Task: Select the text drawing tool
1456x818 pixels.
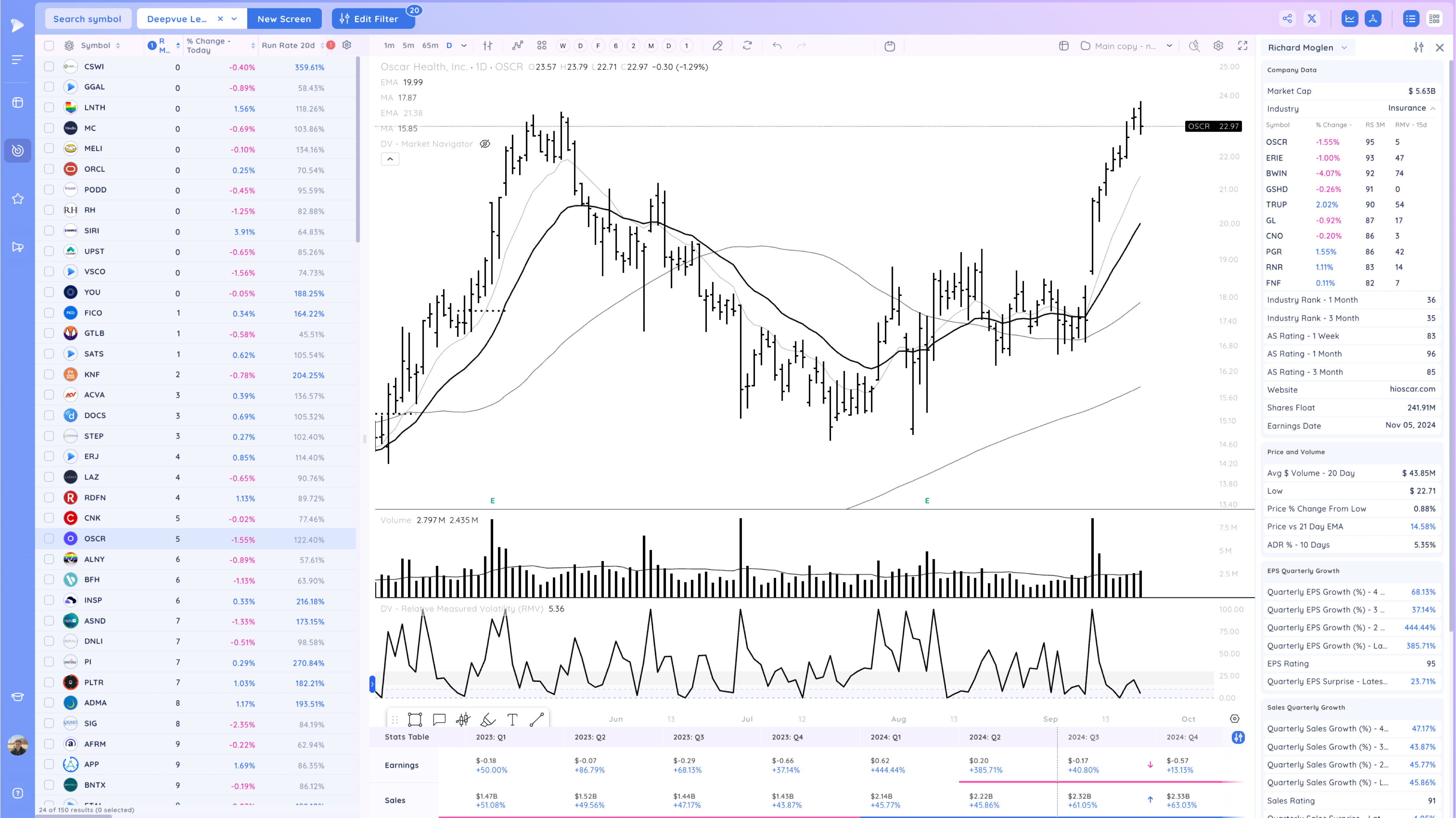Action: pos(512,719)
